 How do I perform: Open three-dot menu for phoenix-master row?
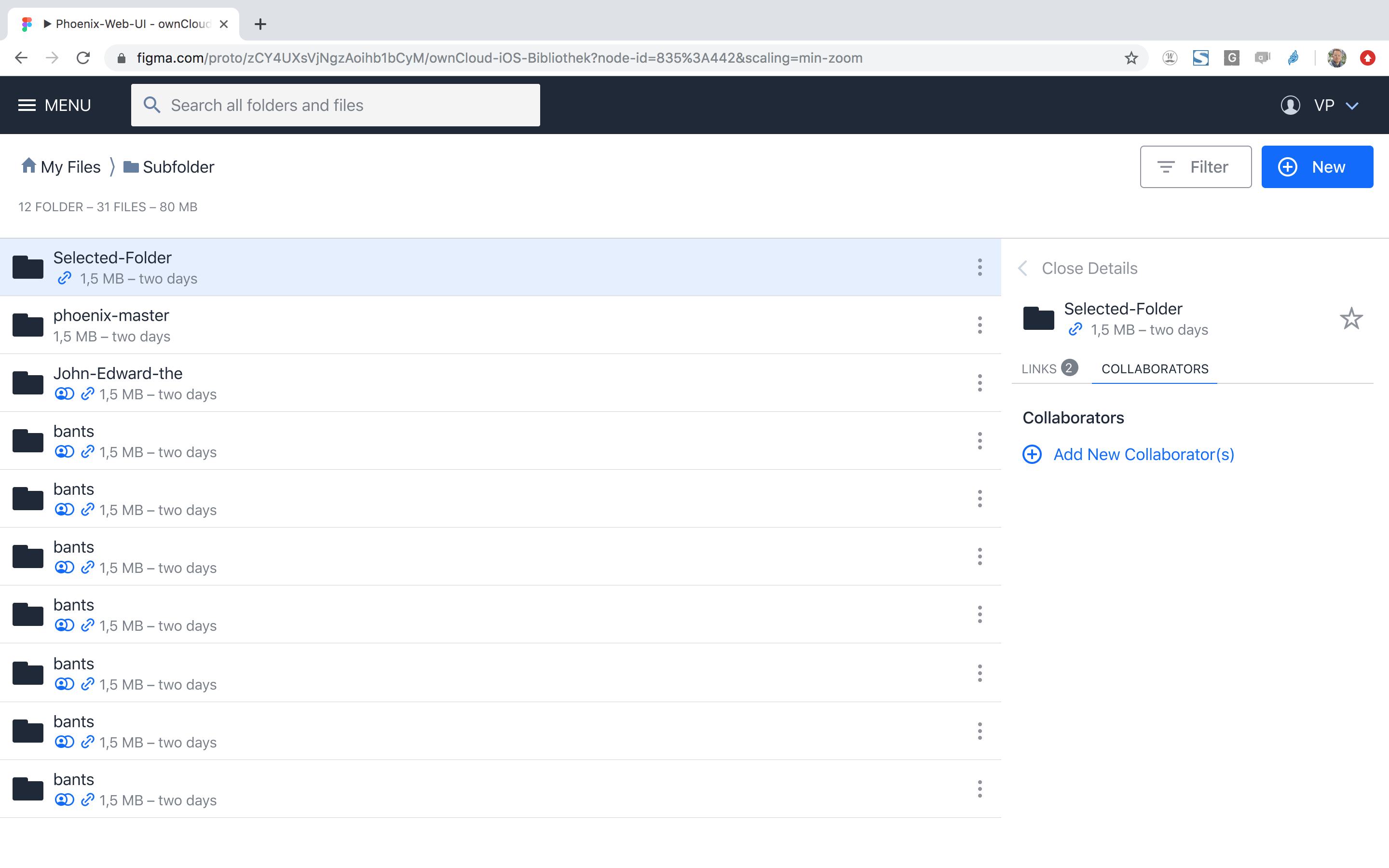(980, 325)
